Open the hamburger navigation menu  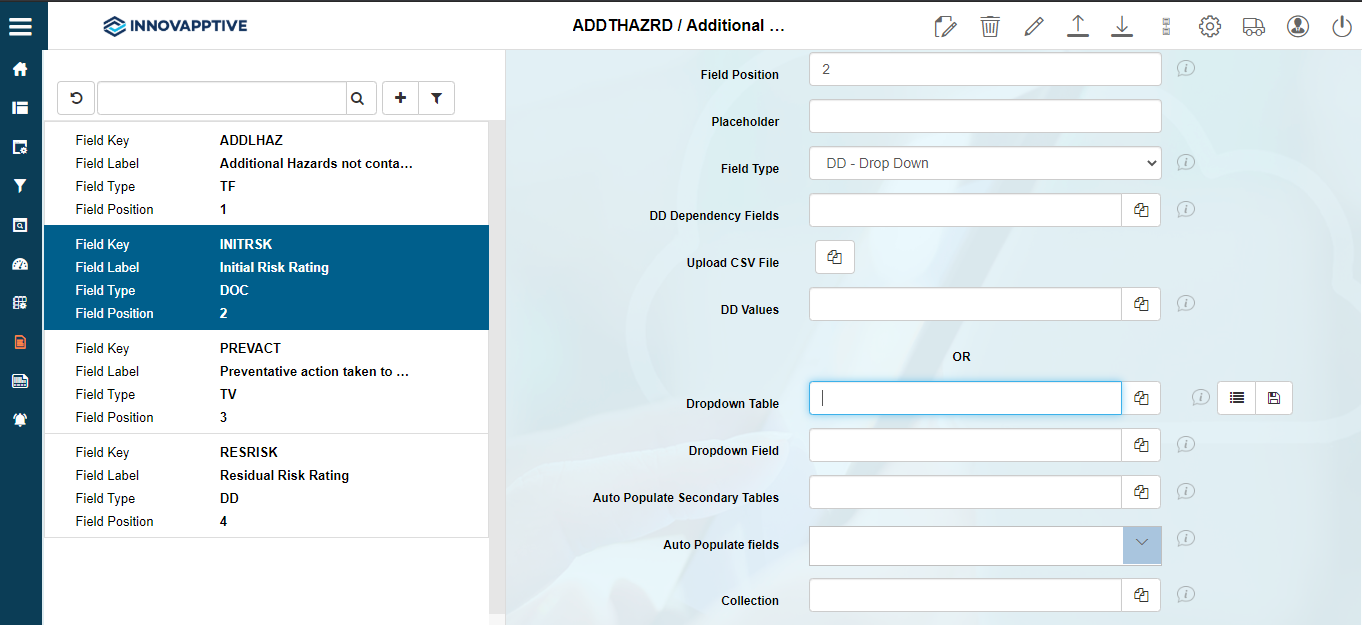point(20,26)
